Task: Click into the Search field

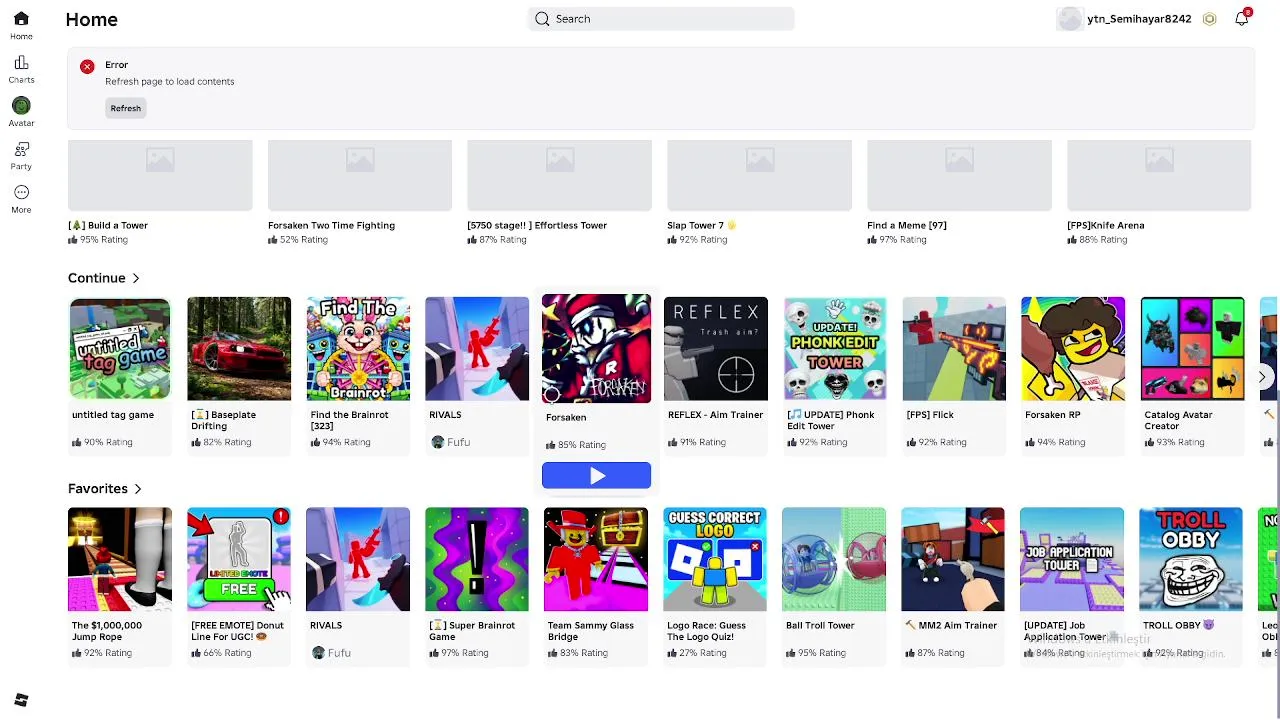Action: coord(661,19)
